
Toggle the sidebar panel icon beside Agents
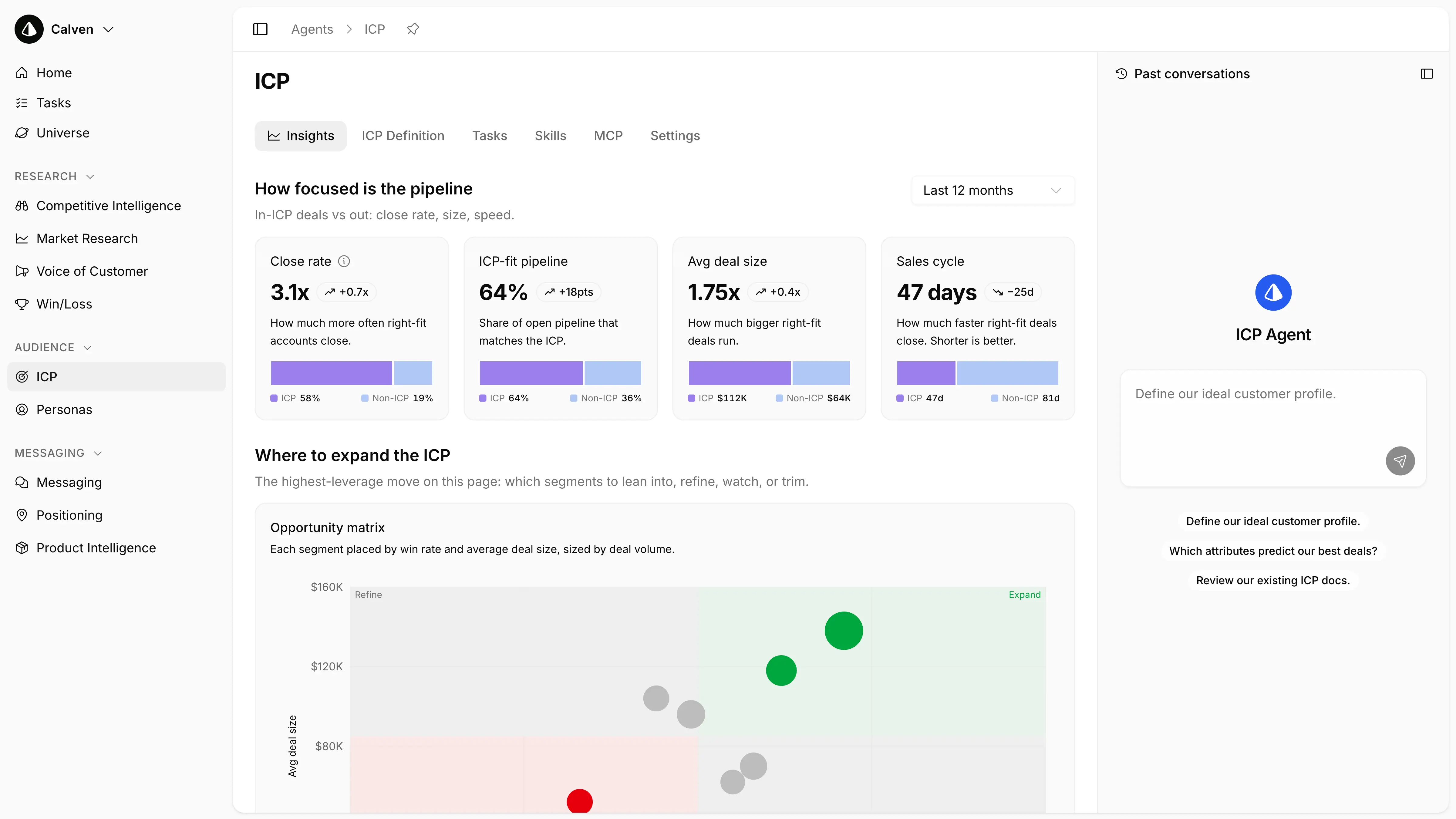pyautogui.click(x=260, y=29)
